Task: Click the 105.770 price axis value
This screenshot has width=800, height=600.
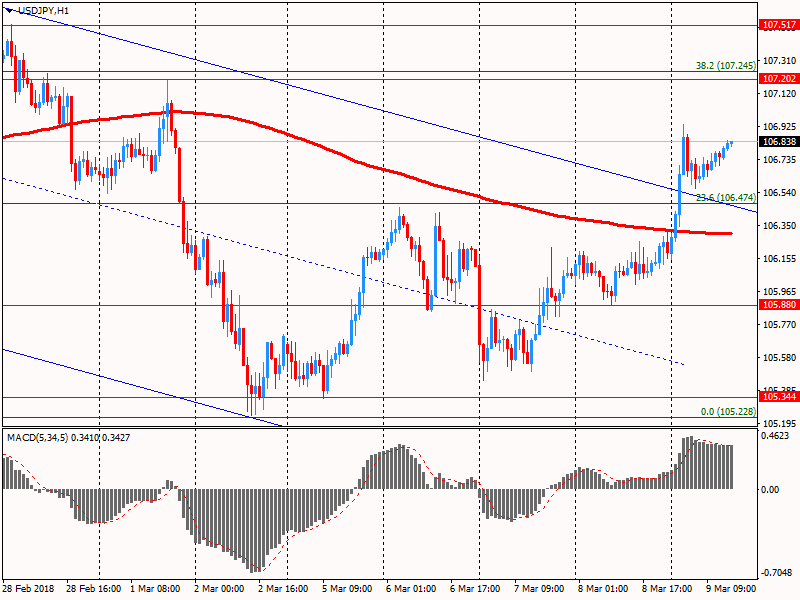Action: point(779,324)
